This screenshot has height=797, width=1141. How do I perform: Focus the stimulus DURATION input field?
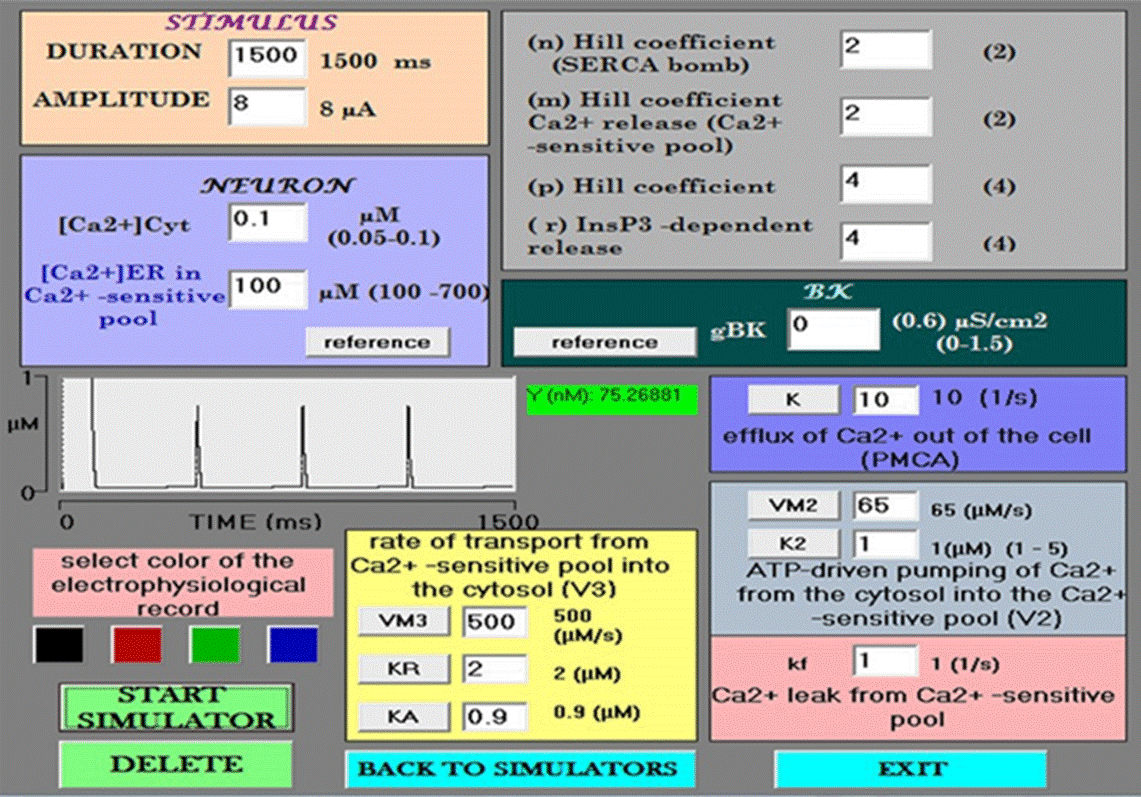(x=266, y=57)
